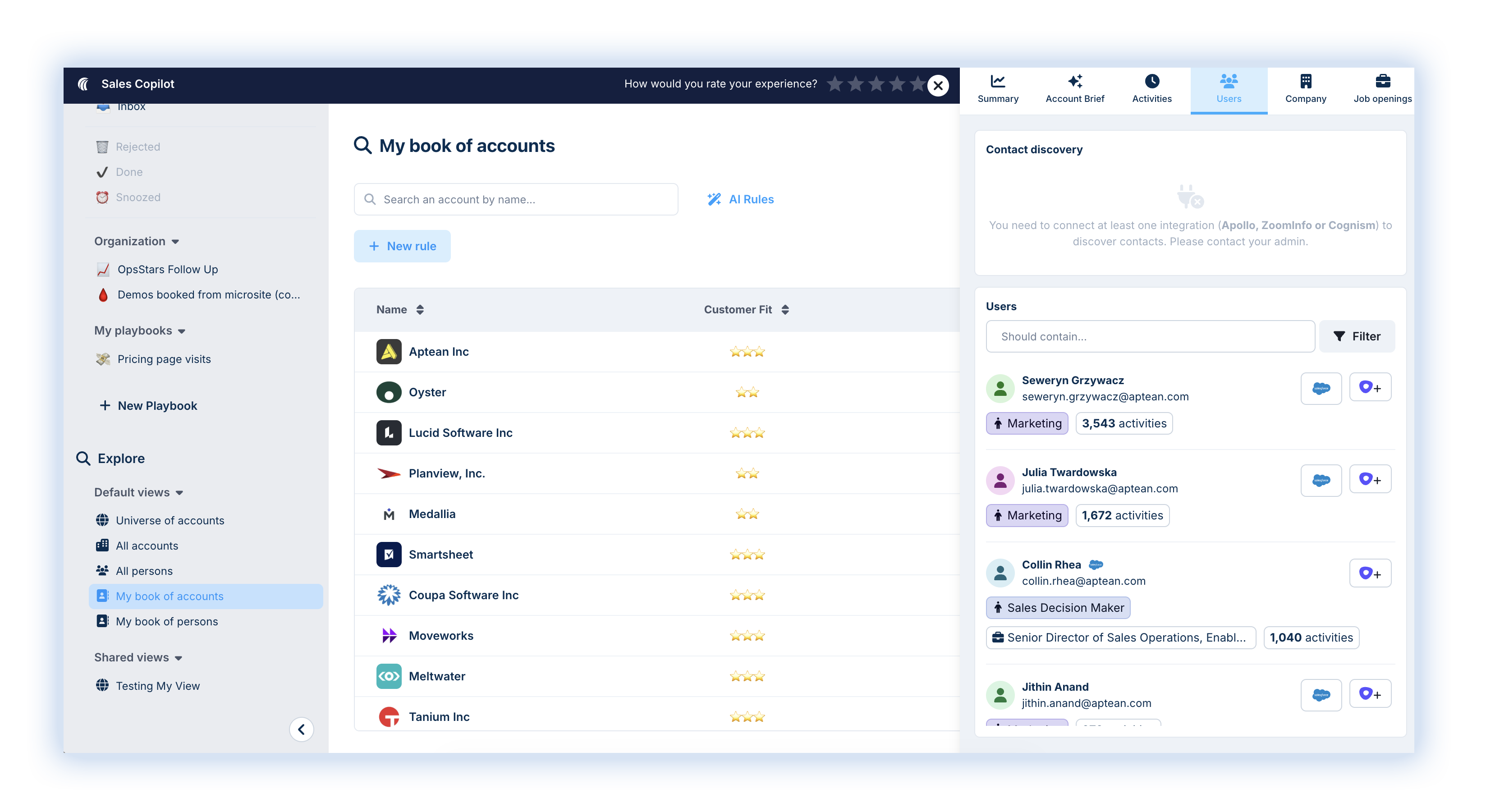Click add-to-sequence icon for Collin Rhea

click(x=1370, y=573)
